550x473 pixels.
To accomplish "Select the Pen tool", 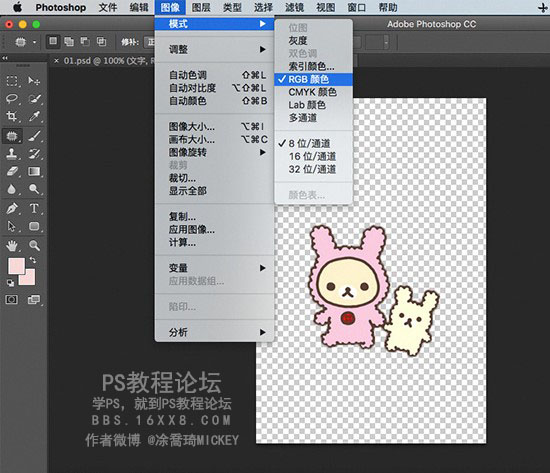I will (x=12, y=208).
